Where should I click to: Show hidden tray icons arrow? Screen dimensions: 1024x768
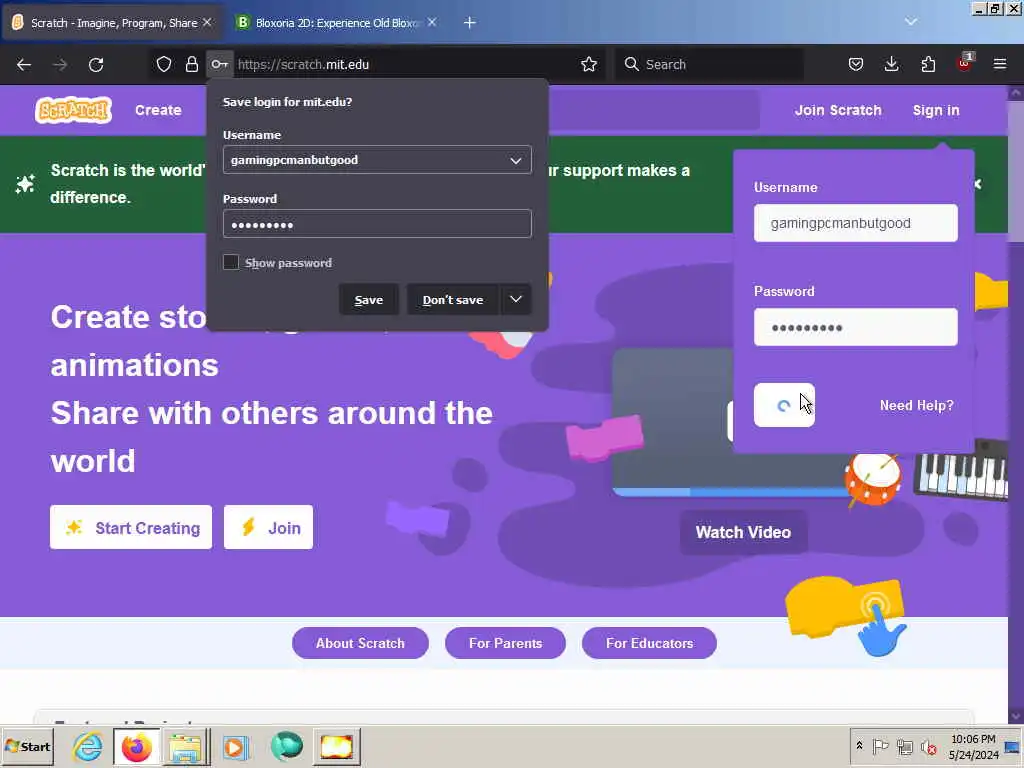tap(859, 746)
